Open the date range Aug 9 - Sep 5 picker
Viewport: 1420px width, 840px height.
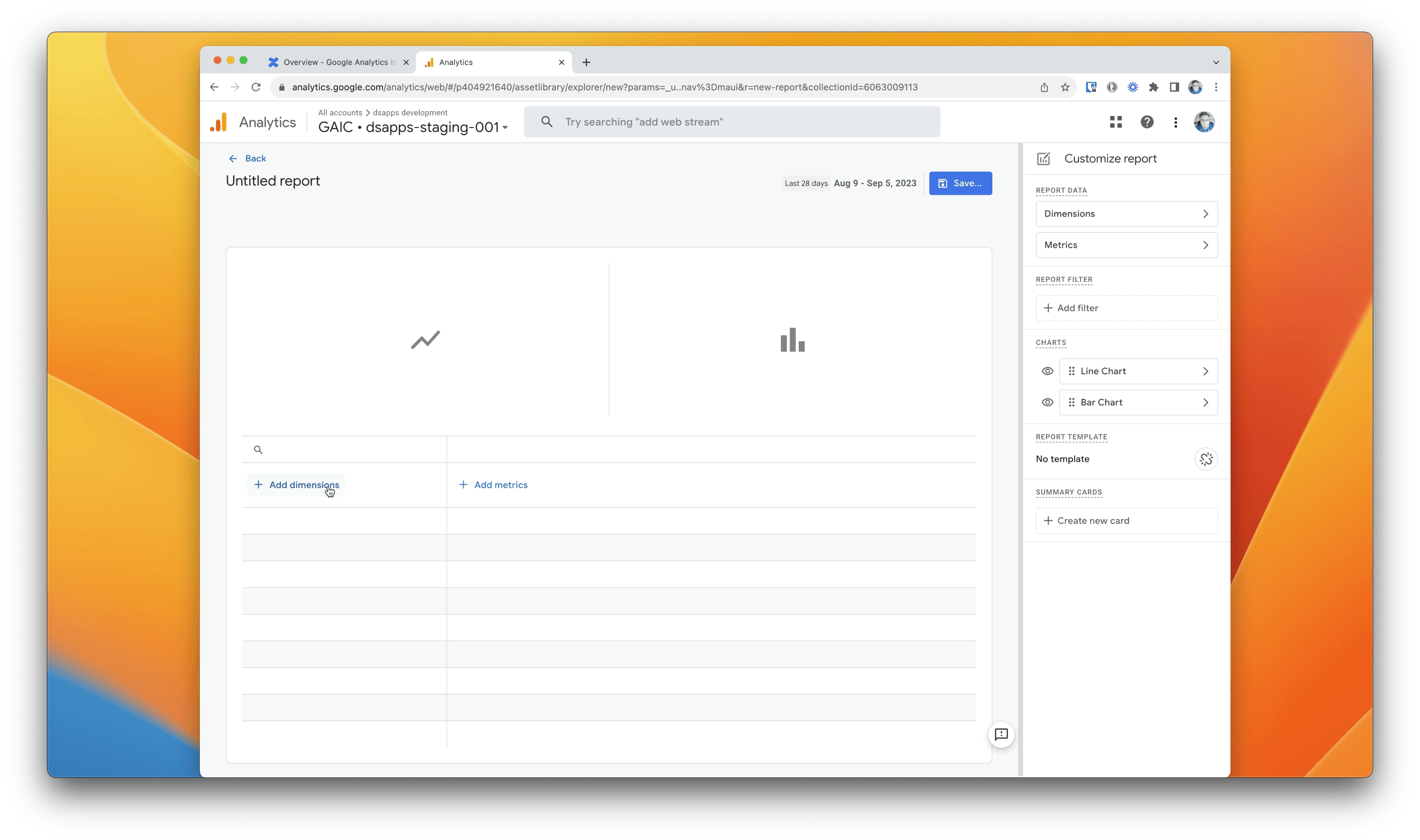tap(874, 183)
